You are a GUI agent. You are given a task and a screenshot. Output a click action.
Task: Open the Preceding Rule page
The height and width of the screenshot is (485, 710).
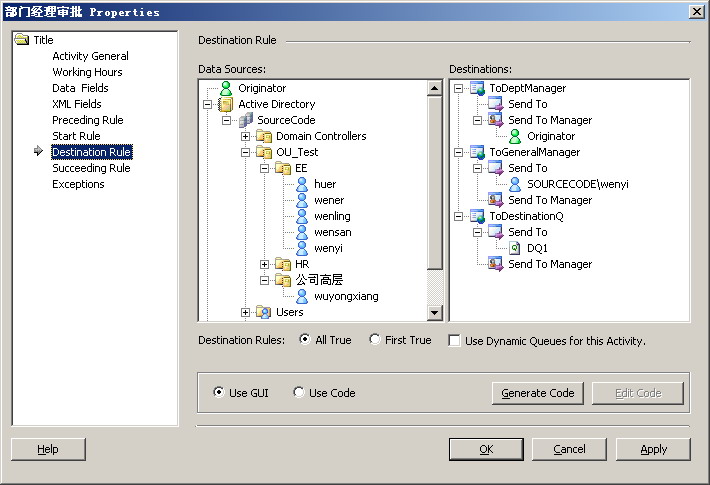88,120
